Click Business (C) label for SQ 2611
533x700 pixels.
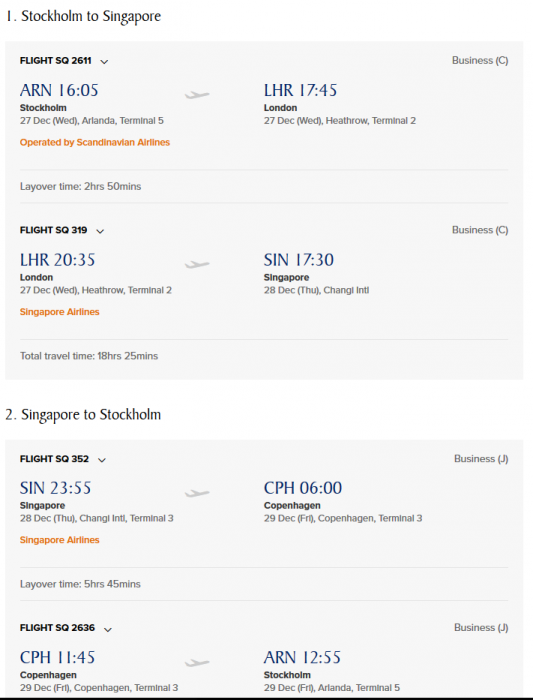point(480,60)
